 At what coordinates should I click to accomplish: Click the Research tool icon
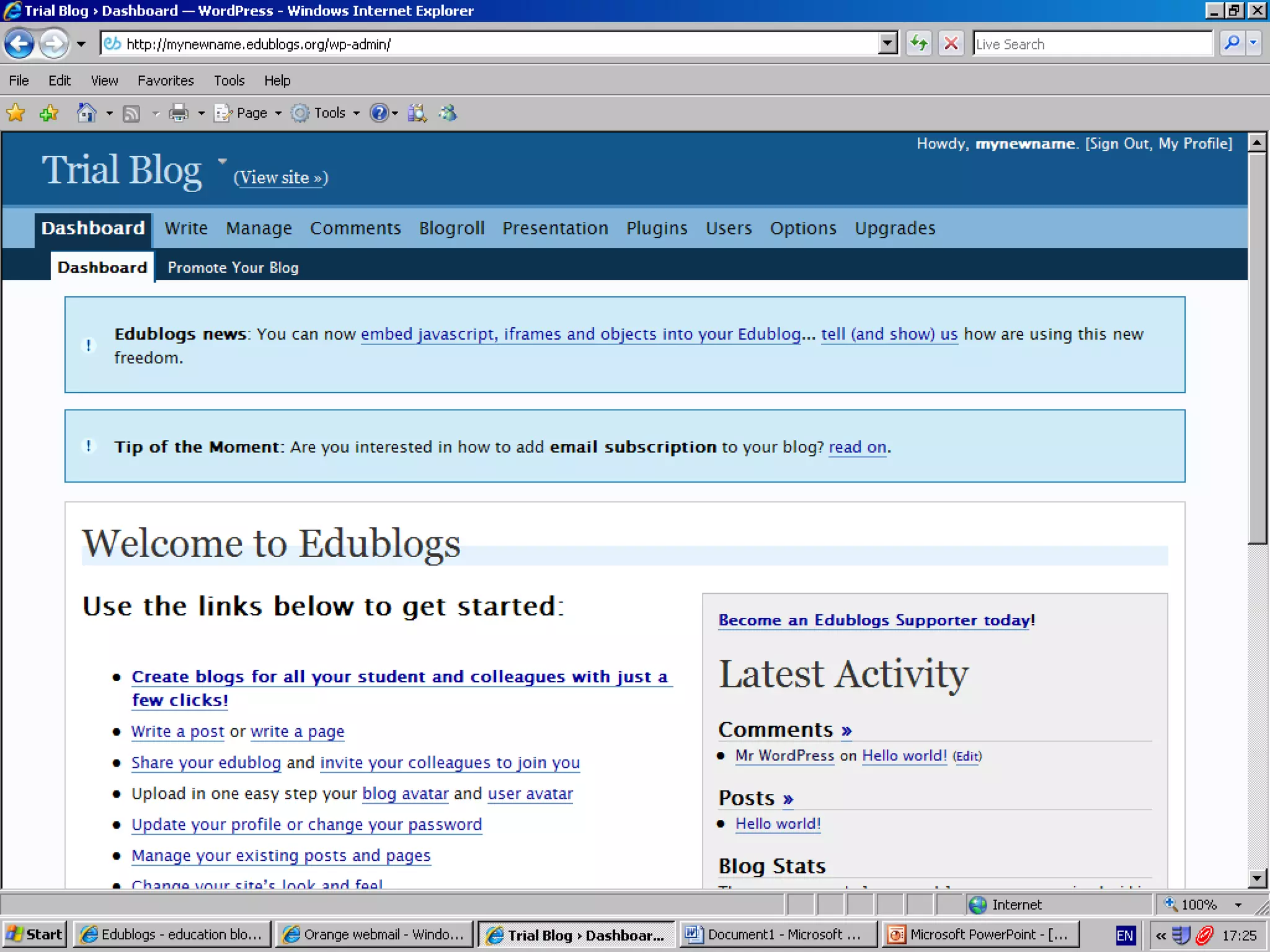coord(417,113)
